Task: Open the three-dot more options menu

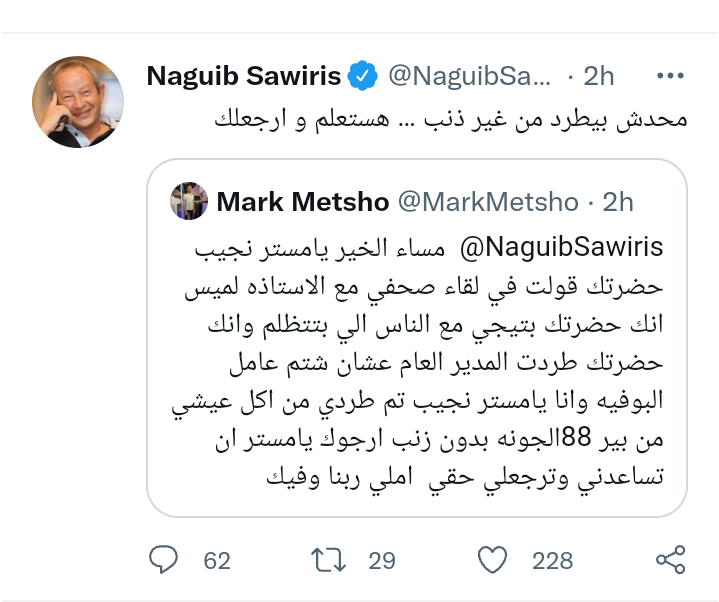Action: [x=669, y=76]
